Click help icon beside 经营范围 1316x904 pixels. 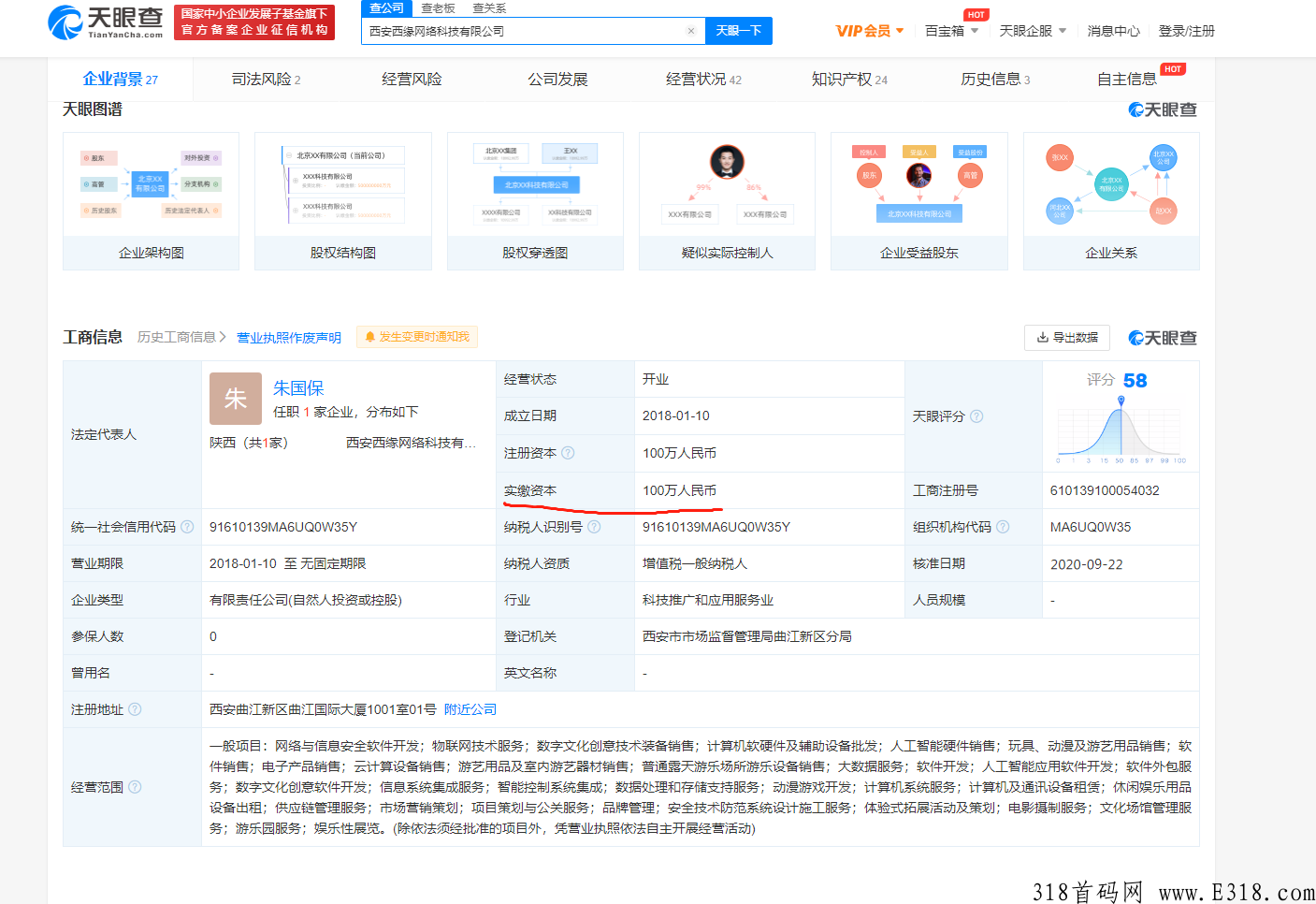pos(135,787)
